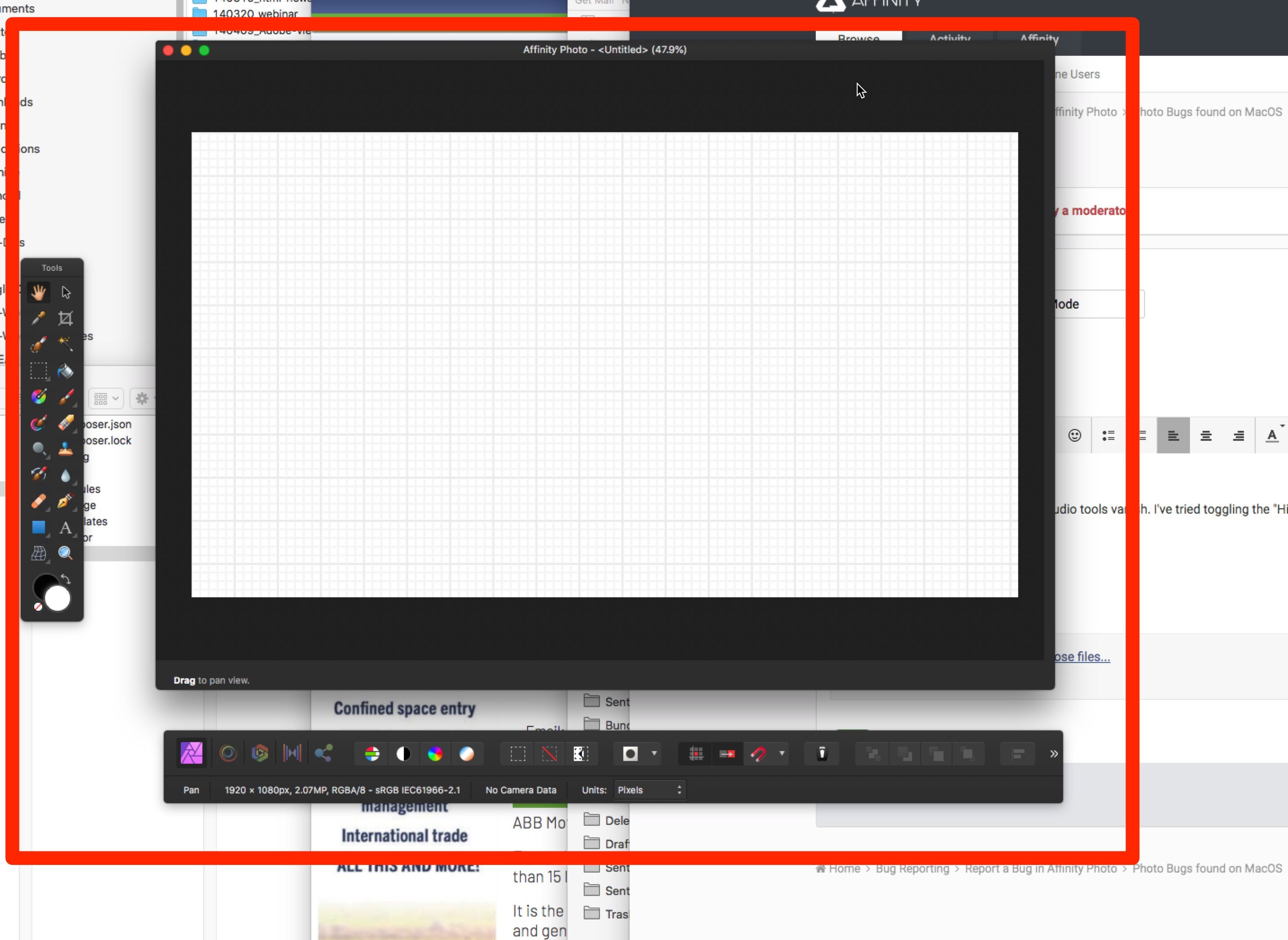Select the Pen tool

(66, 501)
